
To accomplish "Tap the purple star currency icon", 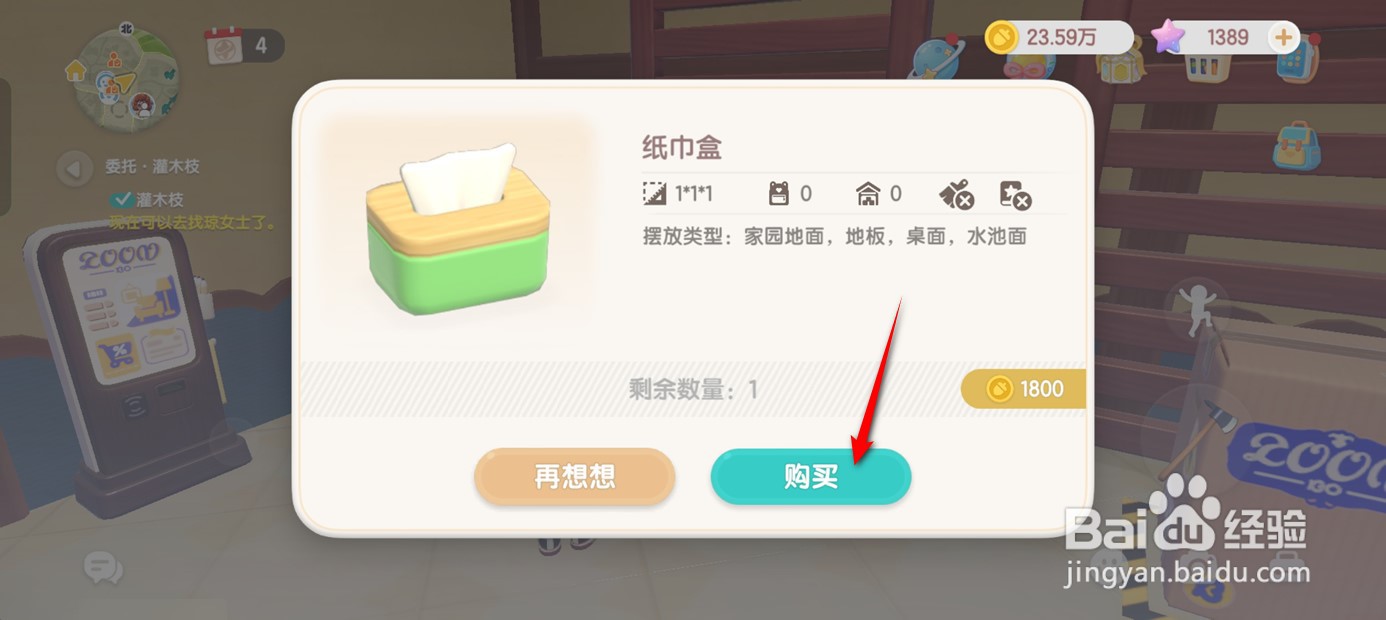I will pos(1167,38).
